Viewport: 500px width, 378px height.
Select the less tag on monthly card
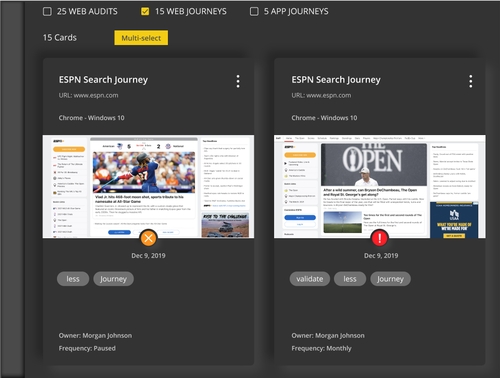[350, 279]
